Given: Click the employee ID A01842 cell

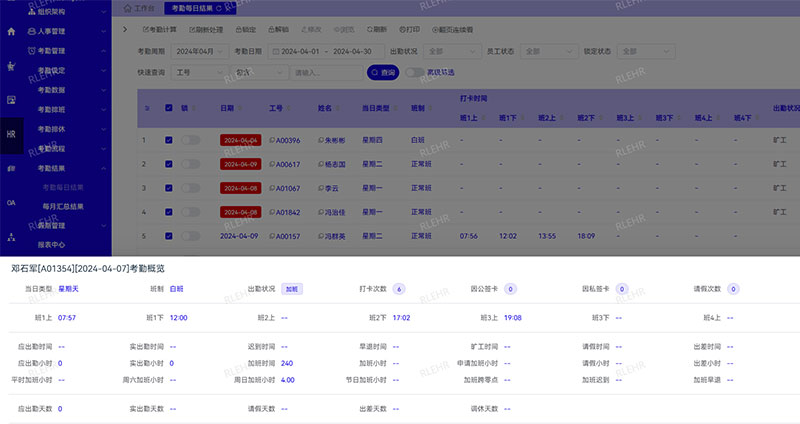Looking at the screenshot, I should (288, 212).
